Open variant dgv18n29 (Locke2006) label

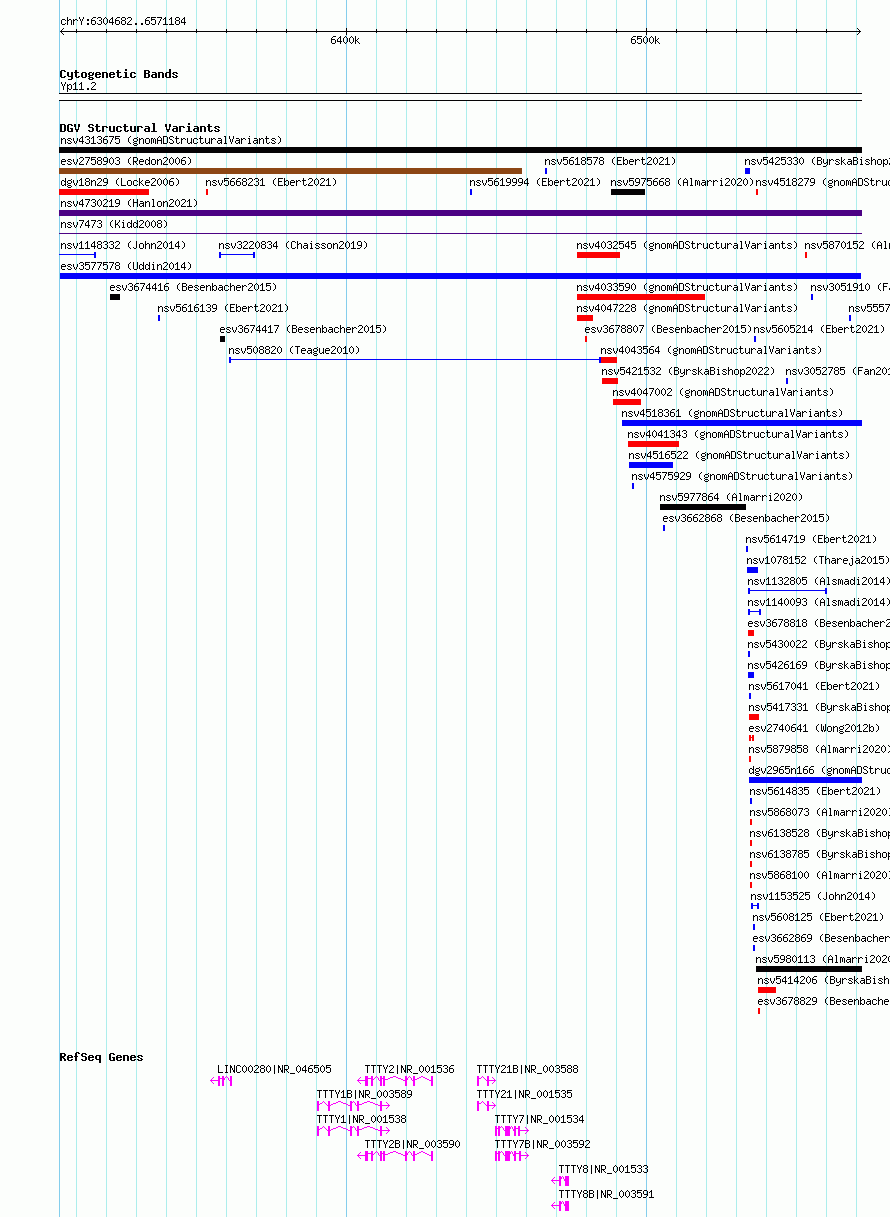(120, 182)
